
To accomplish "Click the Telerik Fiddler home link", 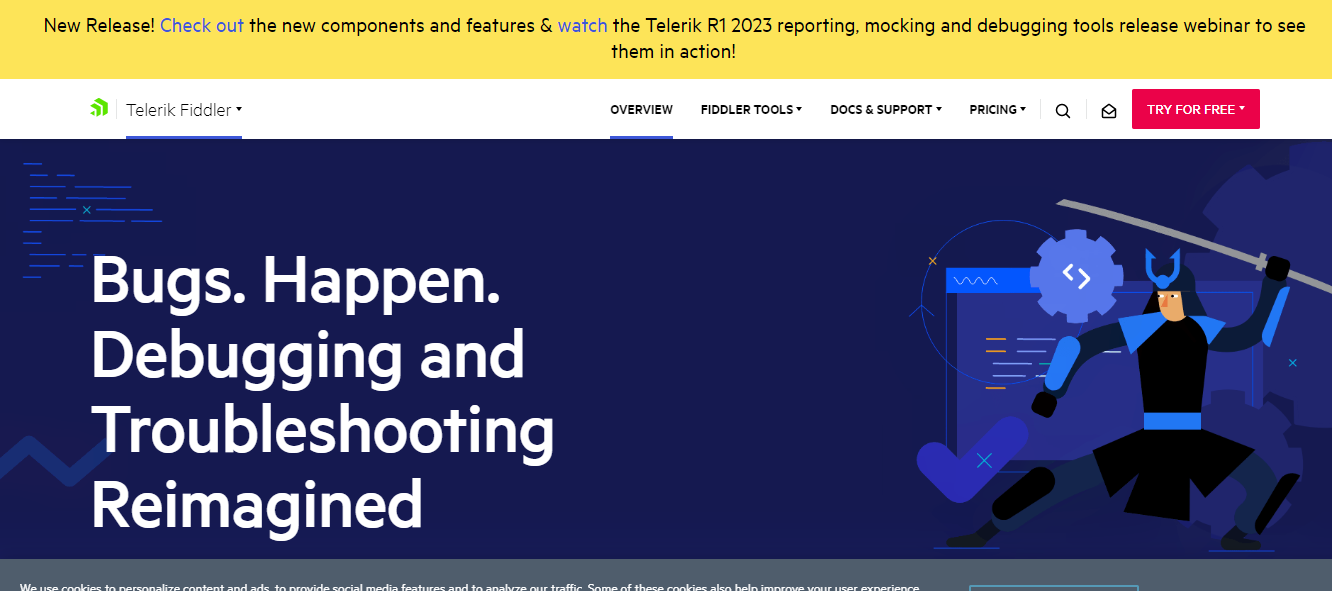I will tap(182, 110).
